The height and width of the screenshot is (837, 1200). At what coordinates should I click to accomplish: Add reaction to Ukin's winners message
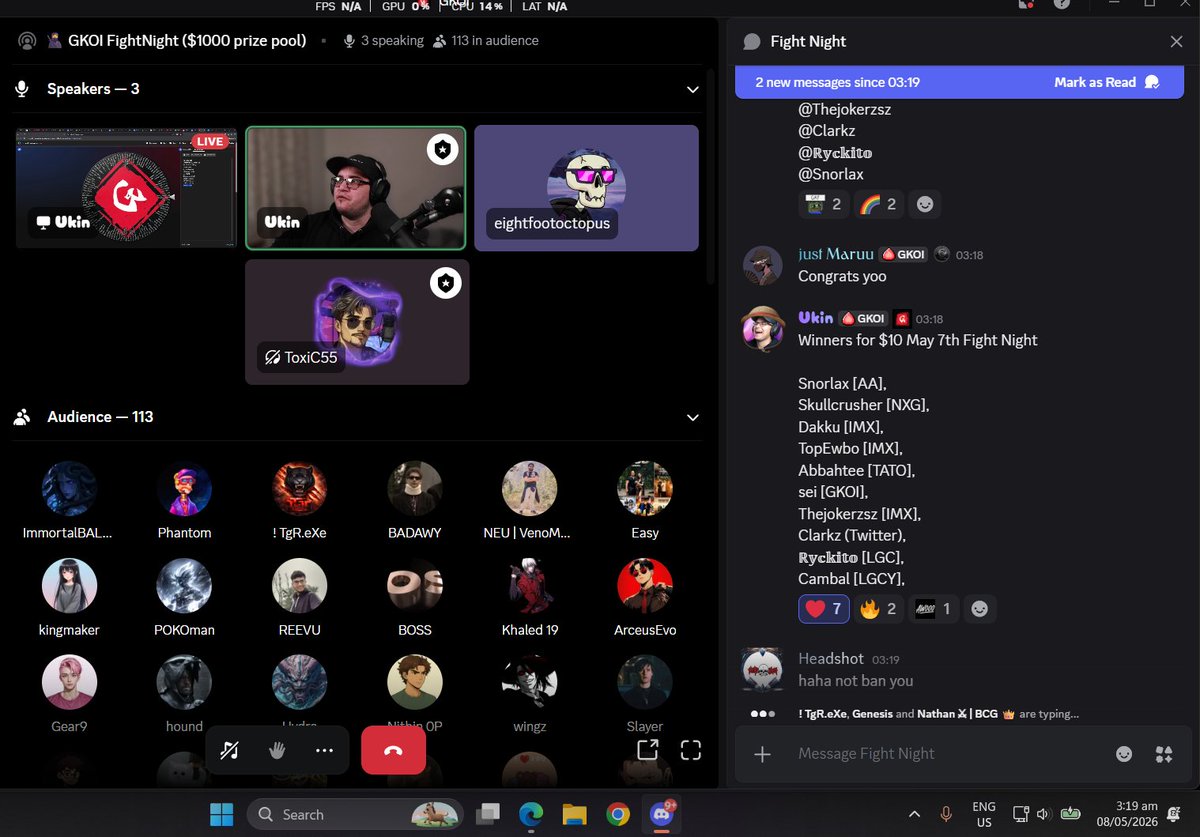click(x=980, y=608)
